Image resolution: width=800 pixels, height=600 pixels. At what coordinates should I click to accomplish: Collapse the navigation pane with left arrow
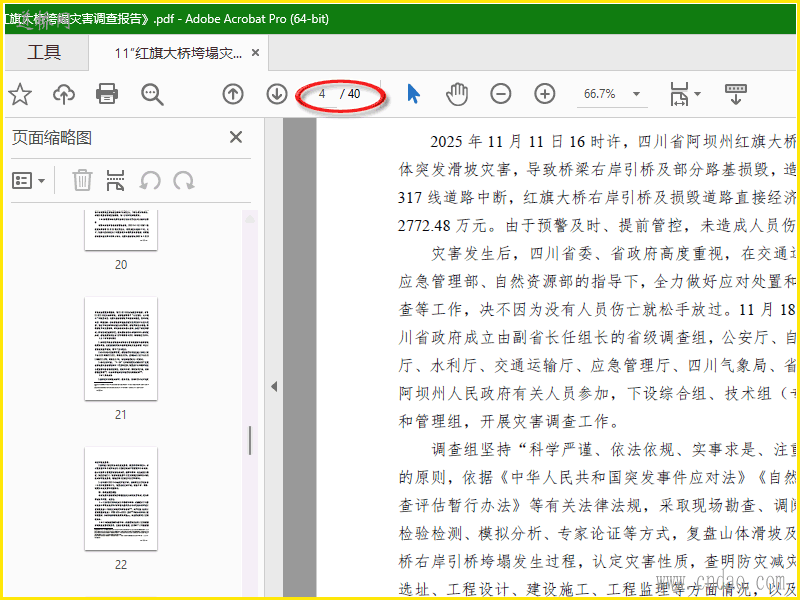coord(274,387)
